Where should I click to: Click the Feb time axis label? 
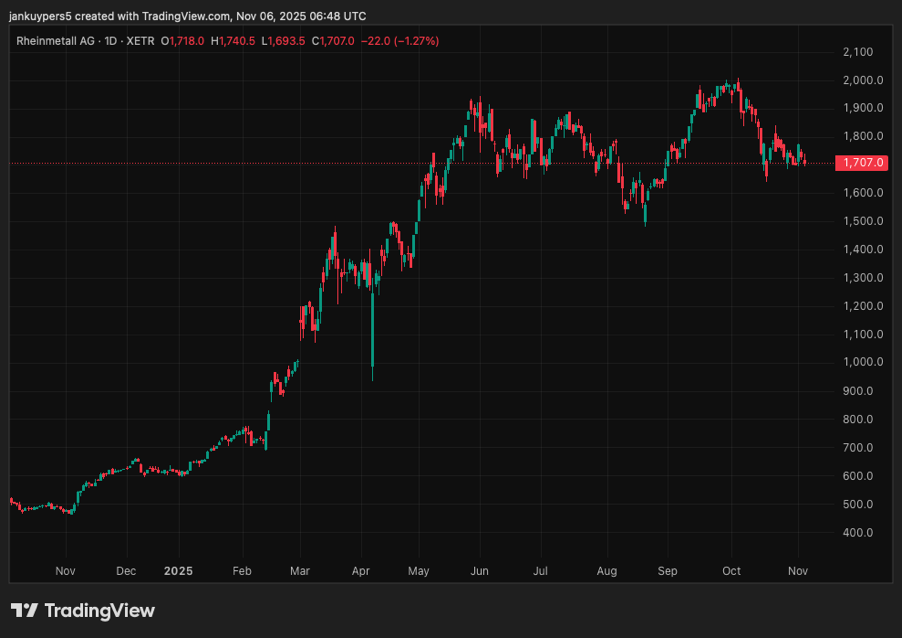(x=242, y=571)
